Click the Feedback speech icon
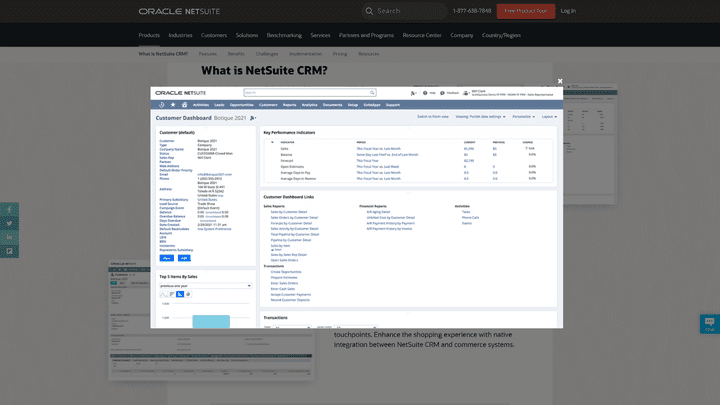The image size is (720, 405). [442, 93]
